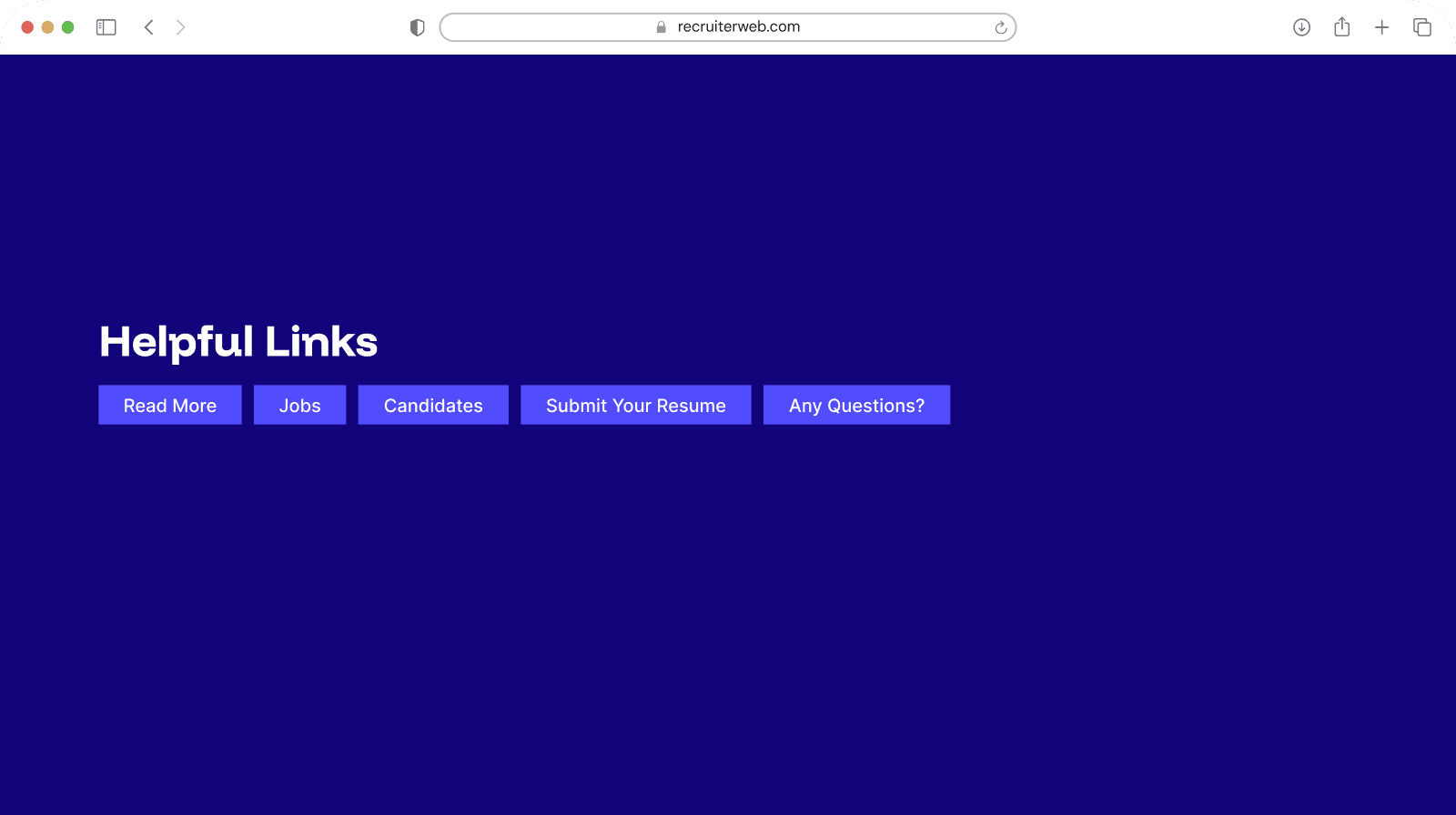This screenshot has height=815, width=1456.
Task: Reload the recruiterweb.com page
Action: pyautogui.click(x=1000, y=27)
